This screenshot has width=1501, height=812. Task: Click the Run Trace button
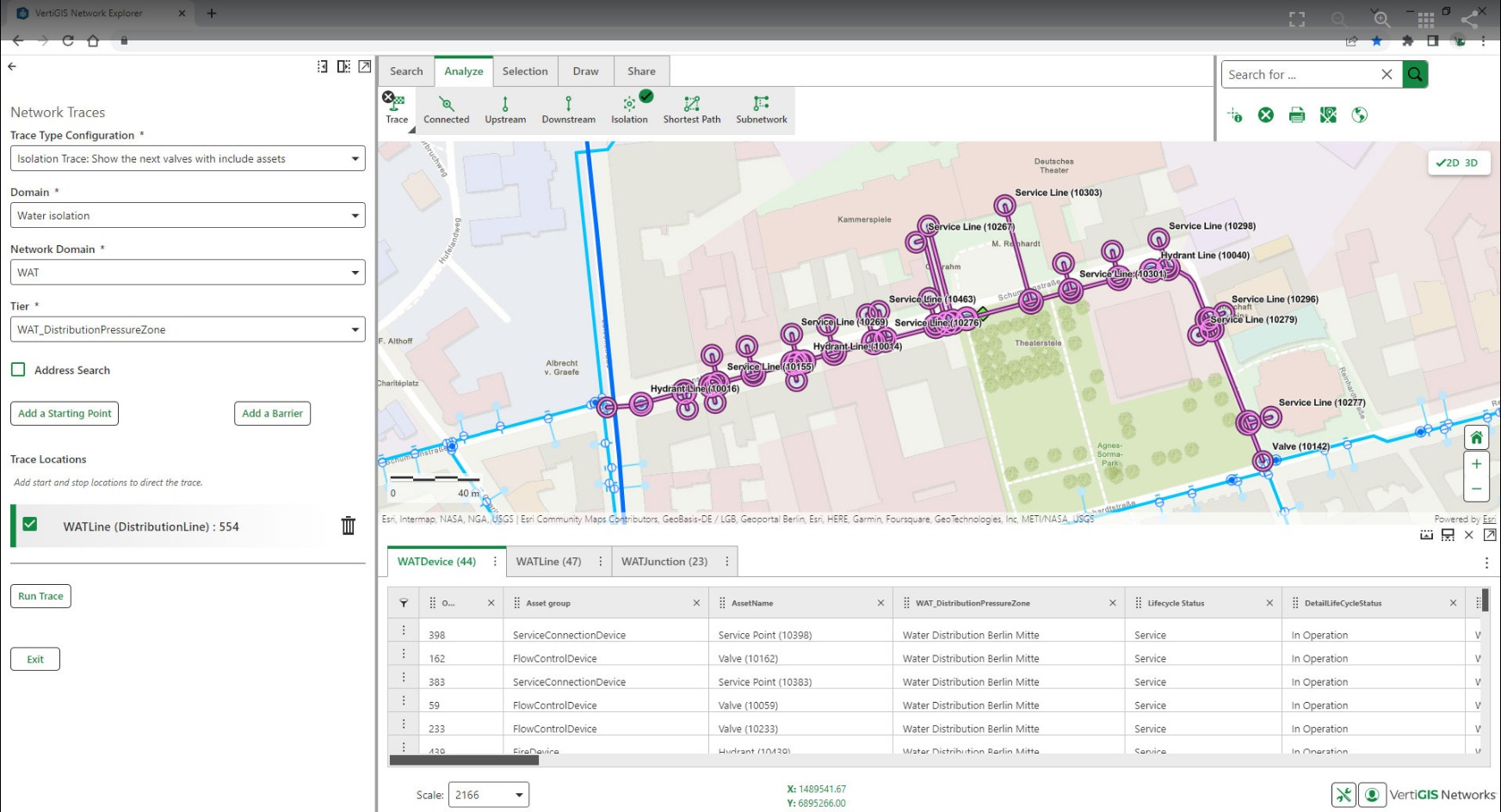(40, 596)
